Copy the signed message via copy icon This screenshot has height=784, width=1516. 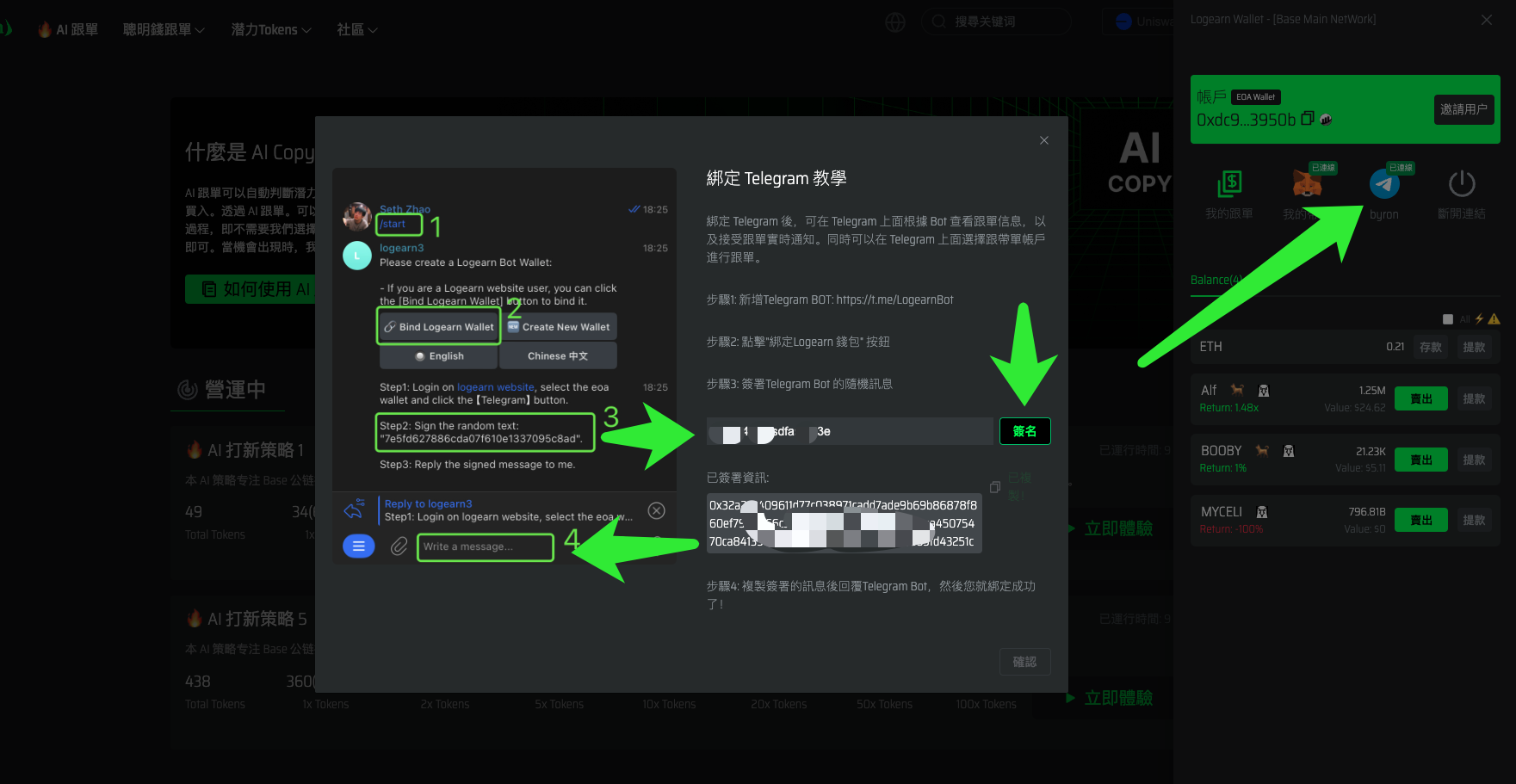click(x=995, y=487)
